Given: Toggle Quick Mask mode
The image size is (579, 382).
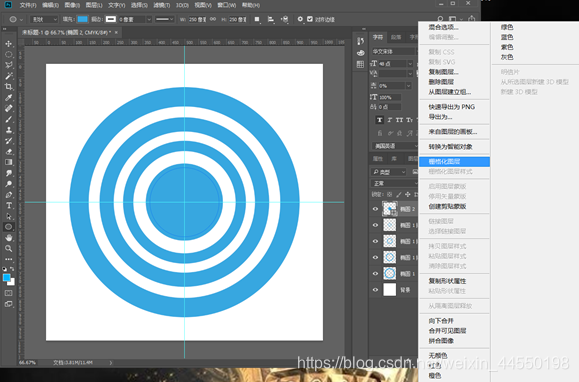Looking at the screenshot, I should point(8,293).
